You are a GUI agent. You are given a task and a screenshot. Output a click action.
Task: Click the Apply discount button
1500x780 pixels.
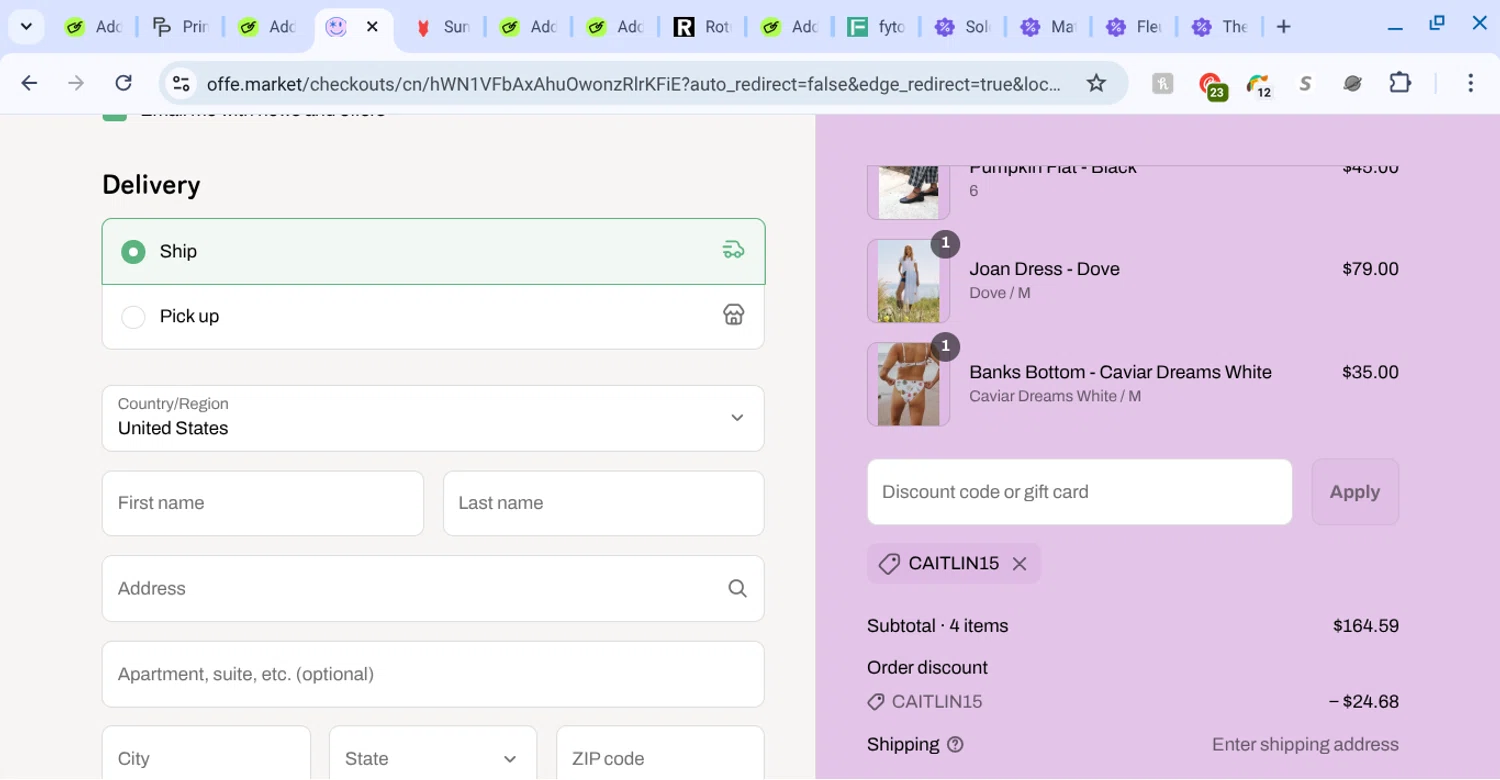coord(1355,492)
